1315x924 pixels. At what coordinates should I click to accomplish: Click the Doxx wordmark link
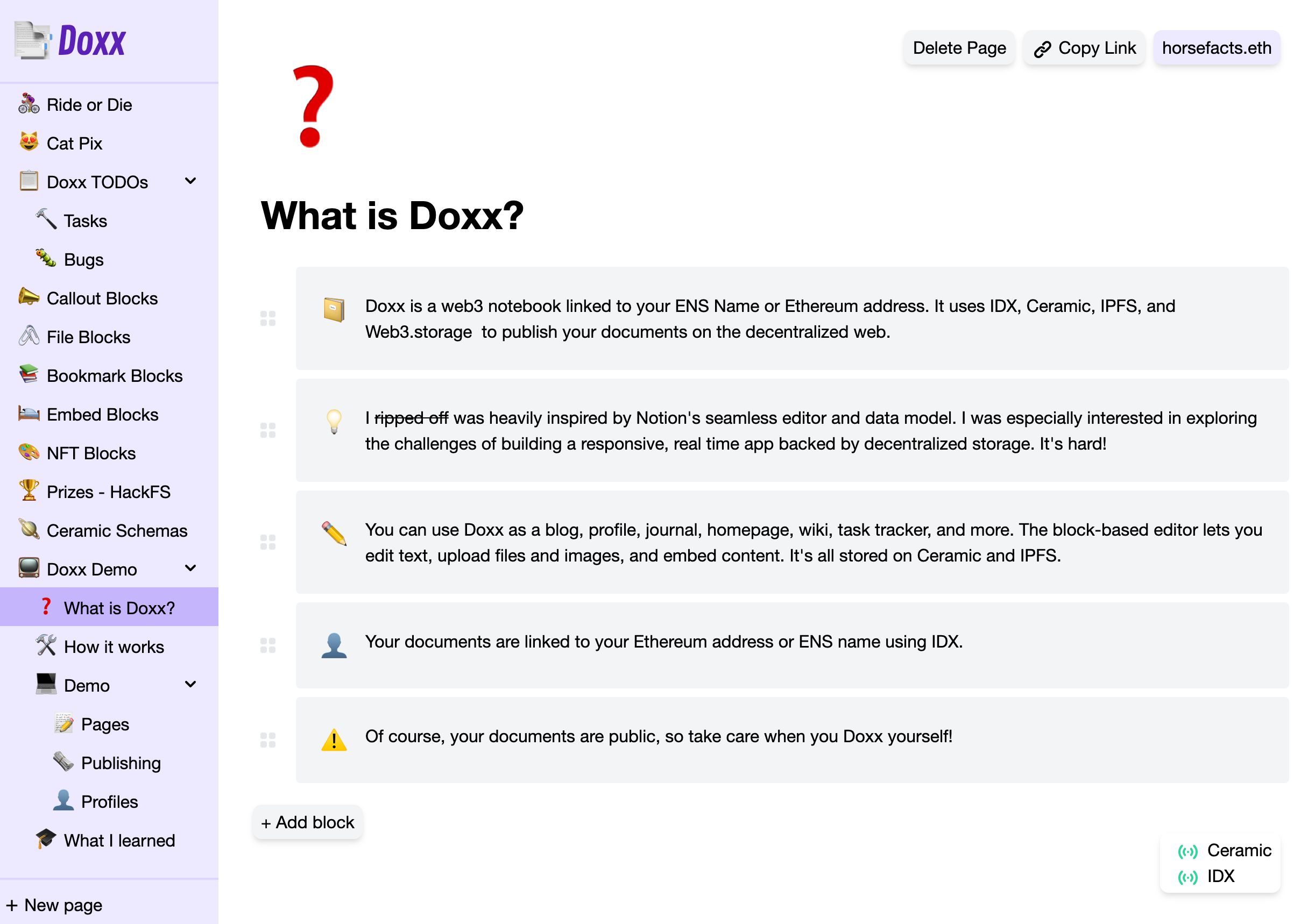[x=91, y=41]
